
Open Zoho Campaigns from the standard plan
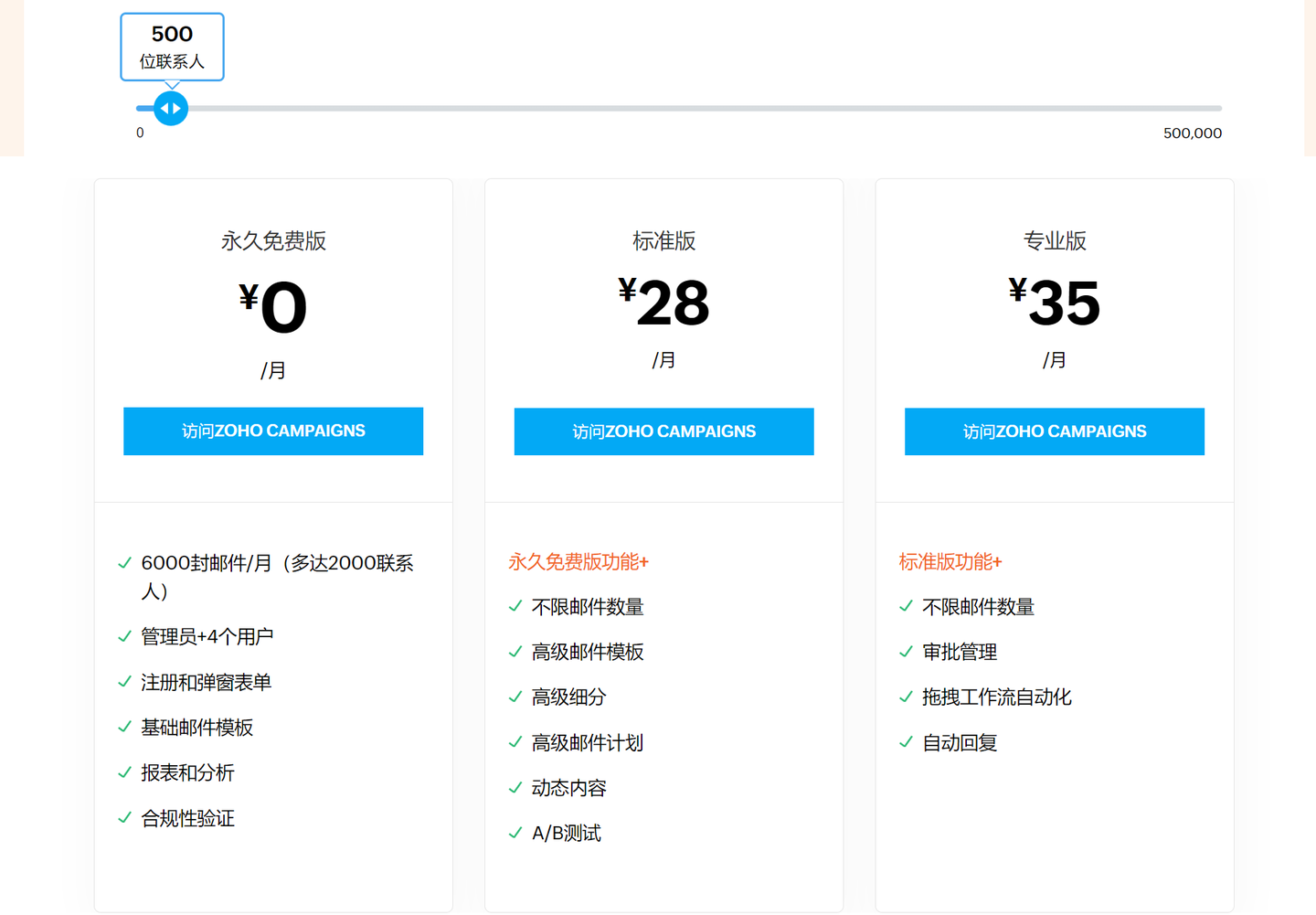pos(663,431)
